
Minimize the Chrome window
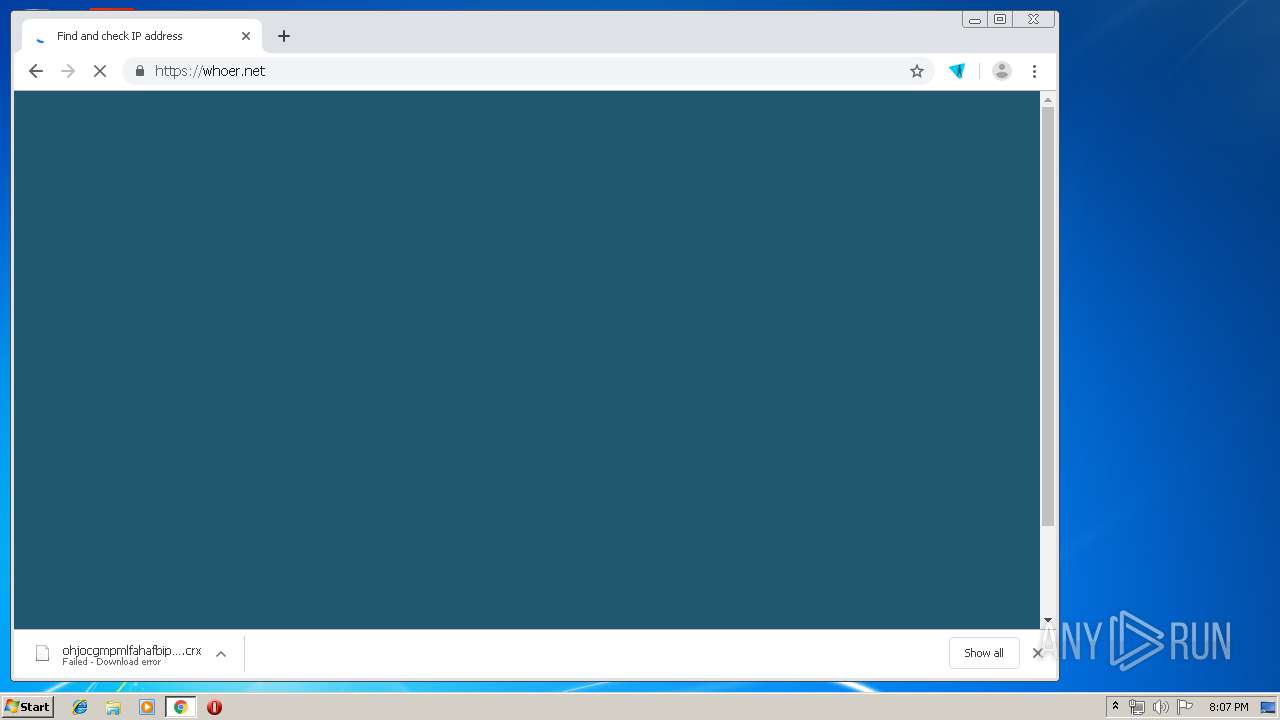[974, 19]
